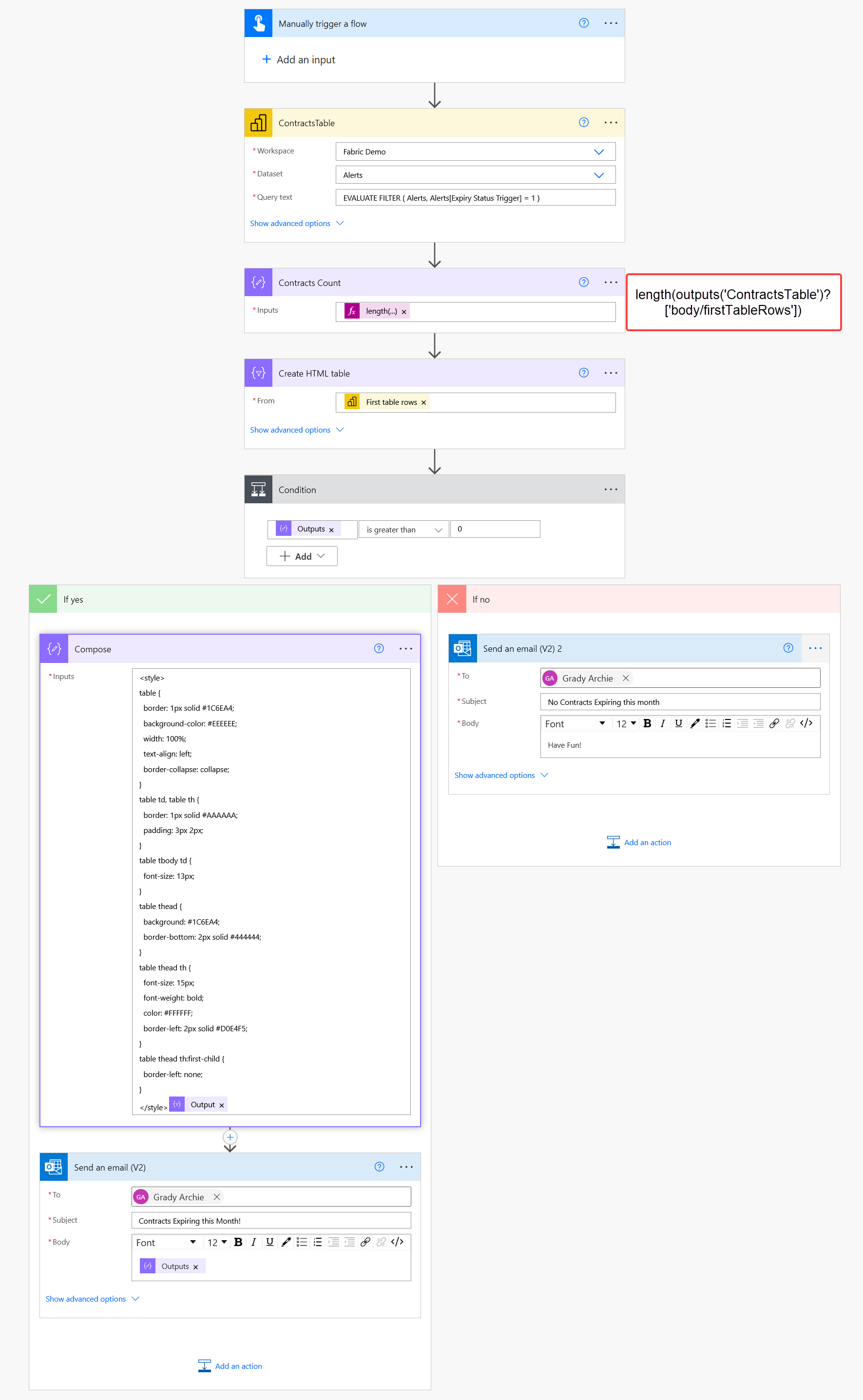Screen dimensions: 863x1400
Task: Open Contracts Count ellipsis menu
Action: [x=611, y=283]
